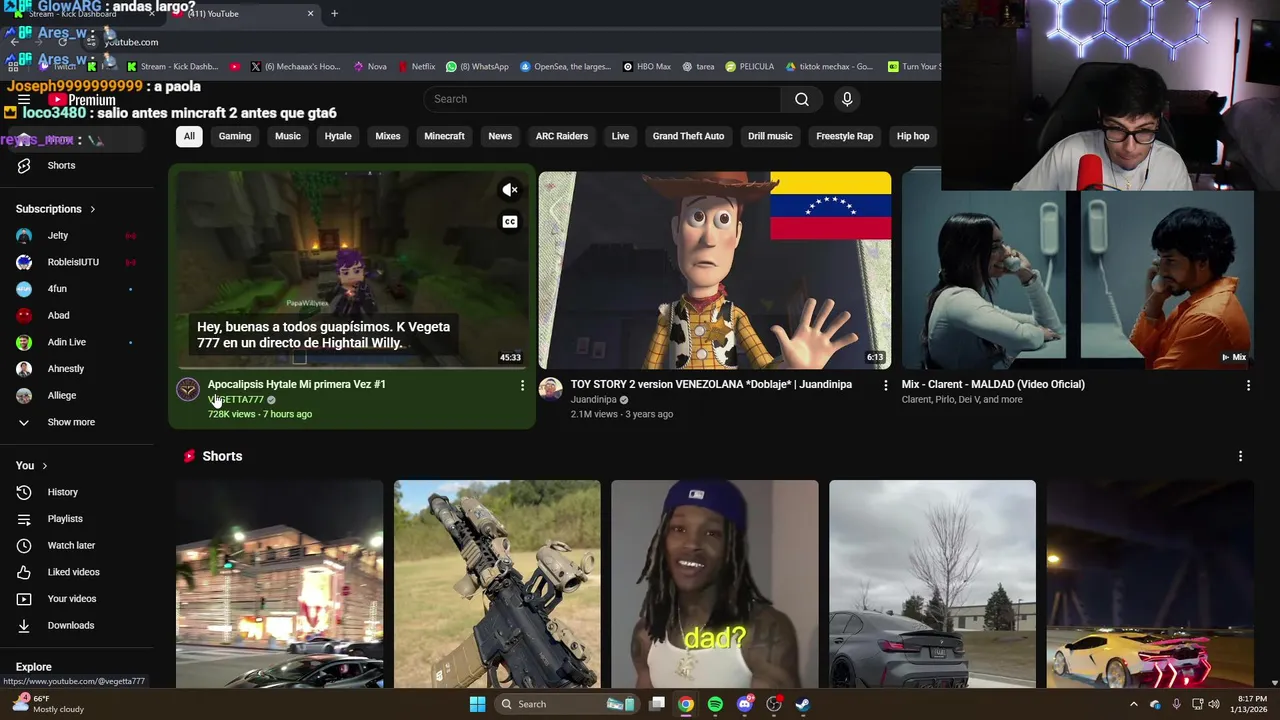Open Your videos page

(72, 599)
